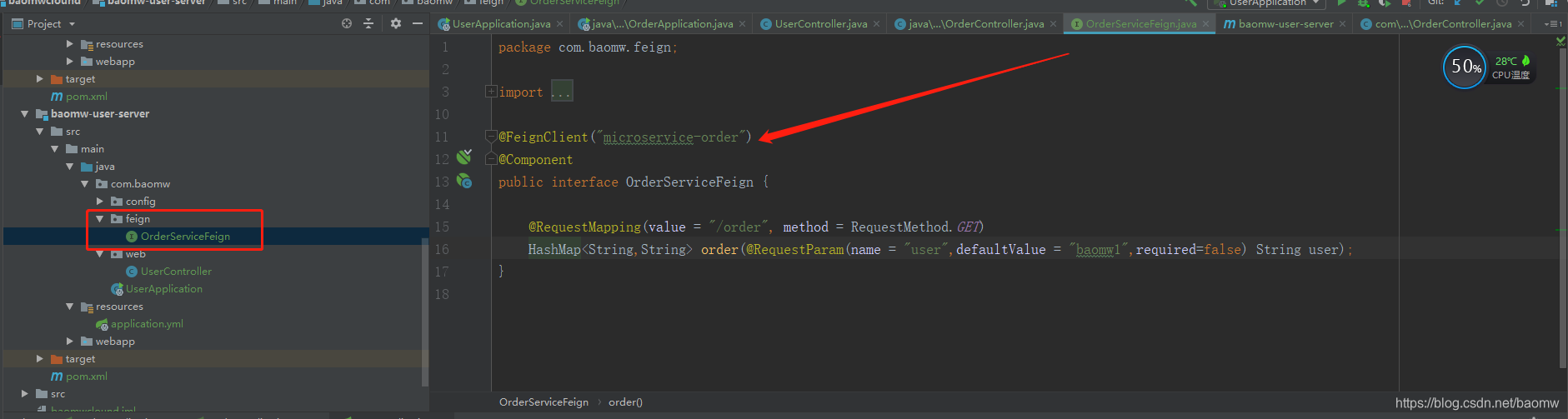Click order() breadcrumb at editor bottom
Screen dimensions: 1568x419
point(625,402)
